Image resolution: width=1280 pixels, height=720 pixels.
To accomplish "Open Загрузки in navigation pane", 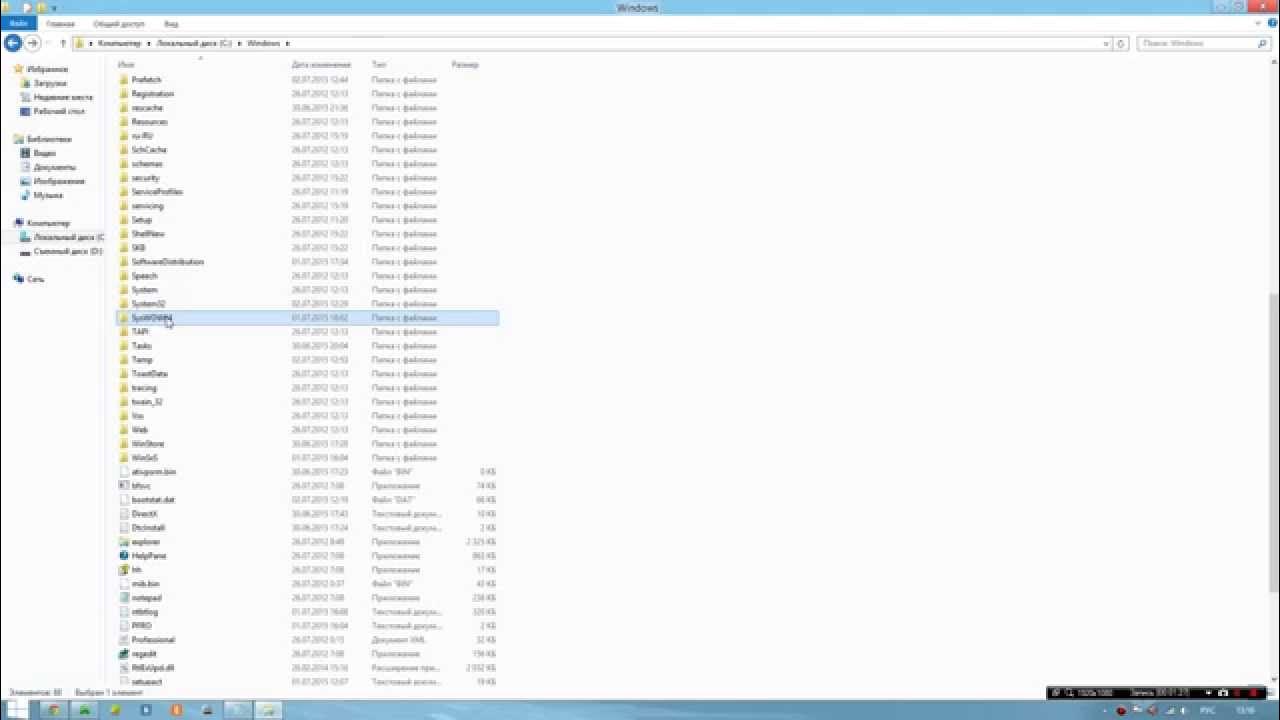I will pyautogui.click(x=50, y=83).
